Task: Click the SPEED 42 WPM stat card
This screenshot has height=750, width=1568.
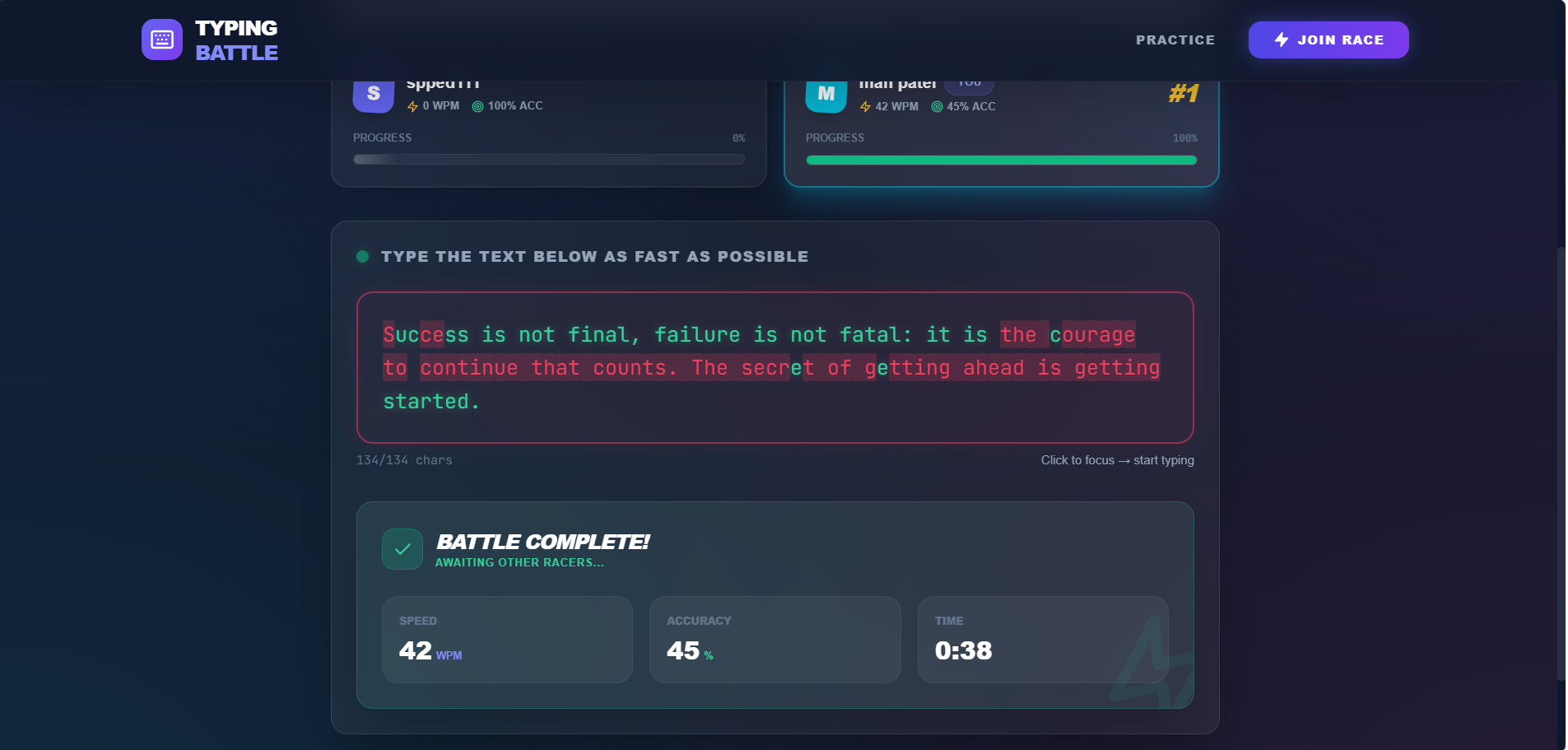Action: tap(507, 640)
